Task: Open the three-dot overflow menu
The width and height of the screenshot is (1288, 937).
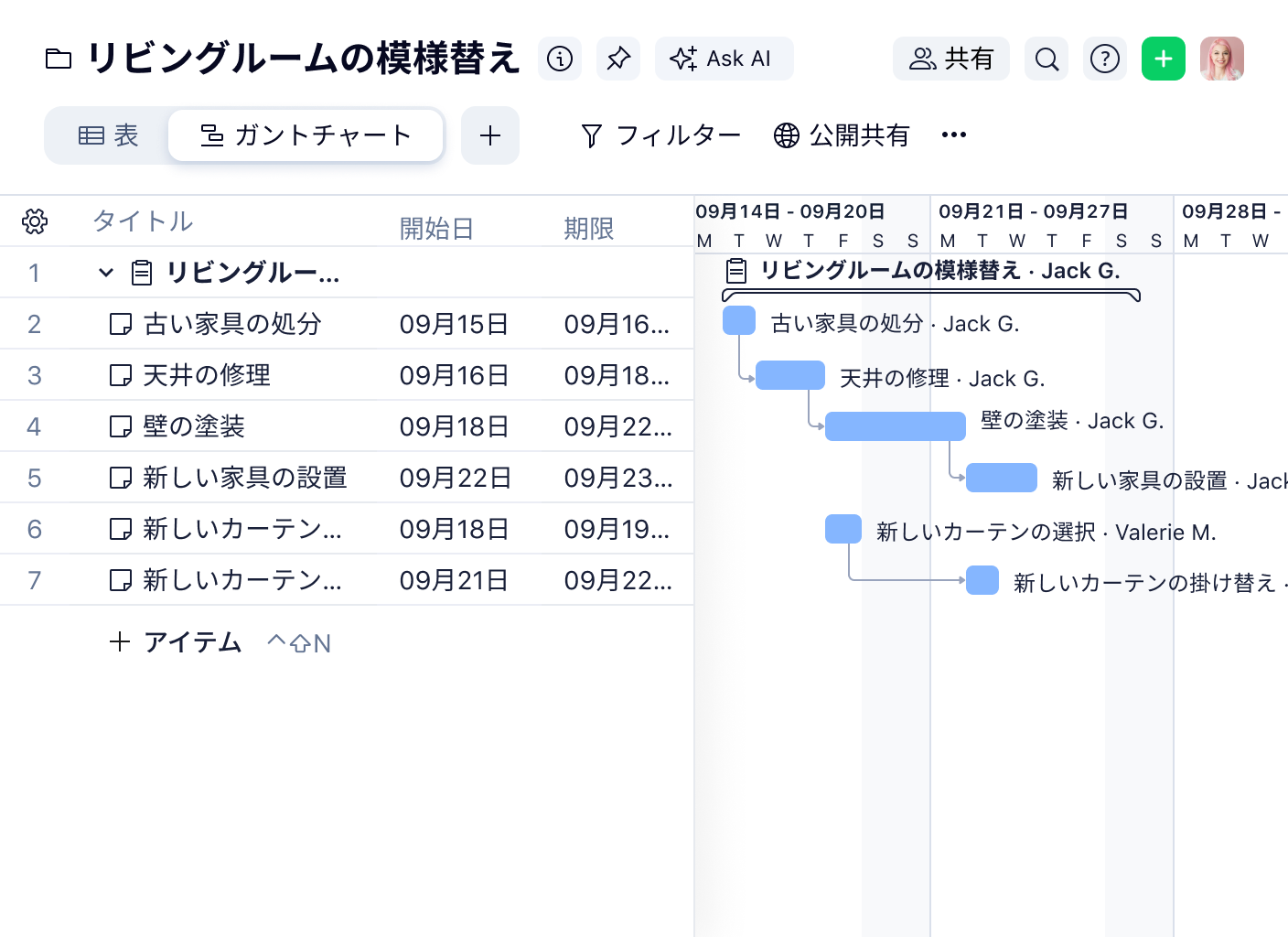Action: 954,135
